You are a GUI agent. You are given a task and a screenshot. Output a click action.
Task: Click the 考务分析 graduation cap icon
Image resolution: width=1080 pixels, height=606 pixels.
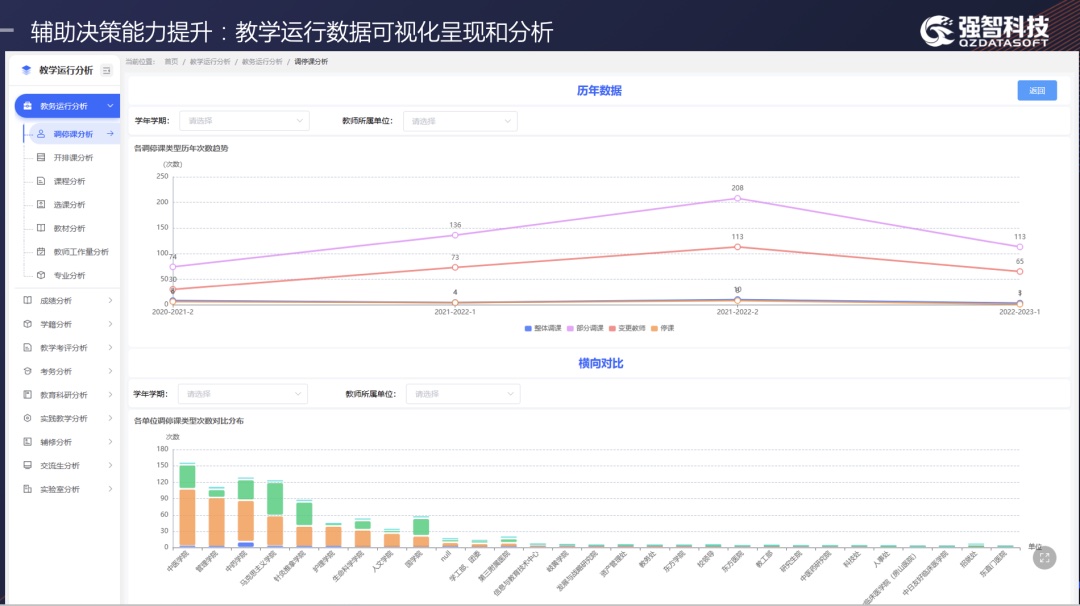point(28,371)
